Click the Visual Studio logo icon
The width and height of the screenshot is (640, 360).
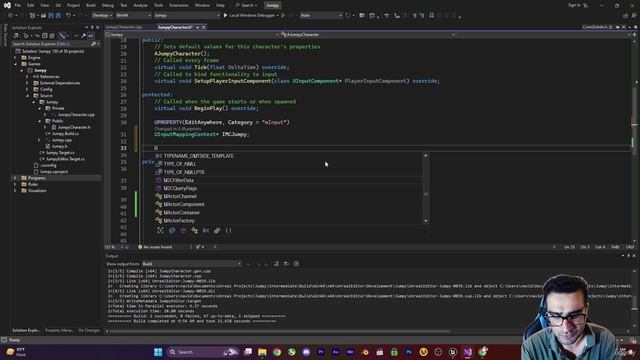(7, 5)
